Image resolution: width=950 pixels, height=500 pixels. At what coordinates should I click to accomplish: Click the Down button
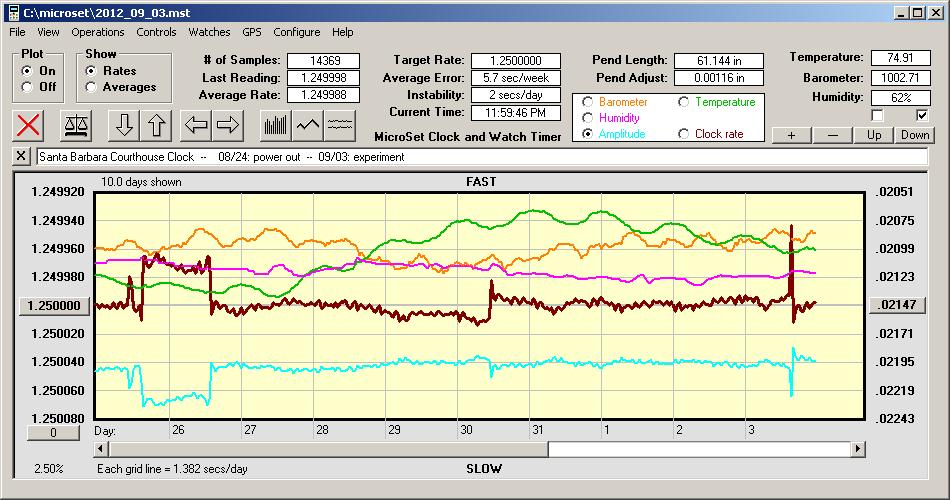[915, 135]
